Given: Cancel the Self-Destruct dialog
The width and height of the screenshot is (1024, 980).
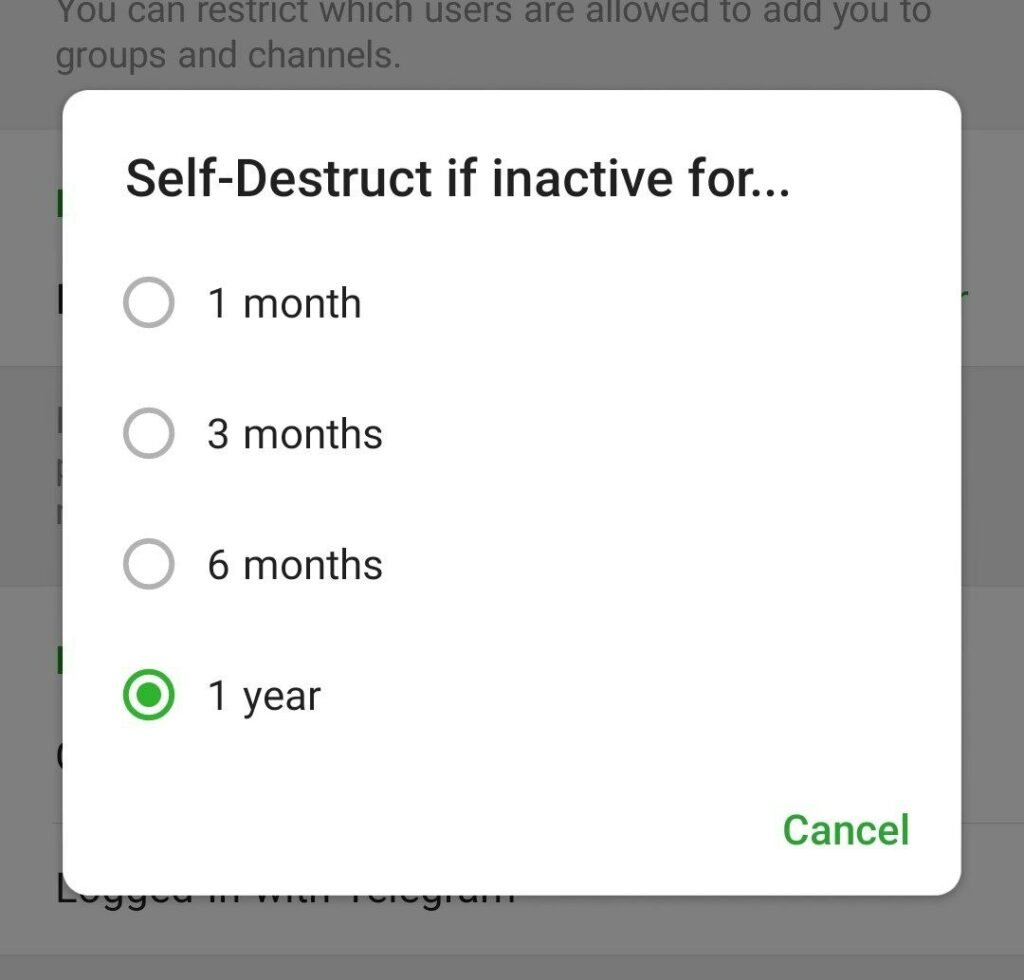Looking at the screenshot, I should (845, 830).
